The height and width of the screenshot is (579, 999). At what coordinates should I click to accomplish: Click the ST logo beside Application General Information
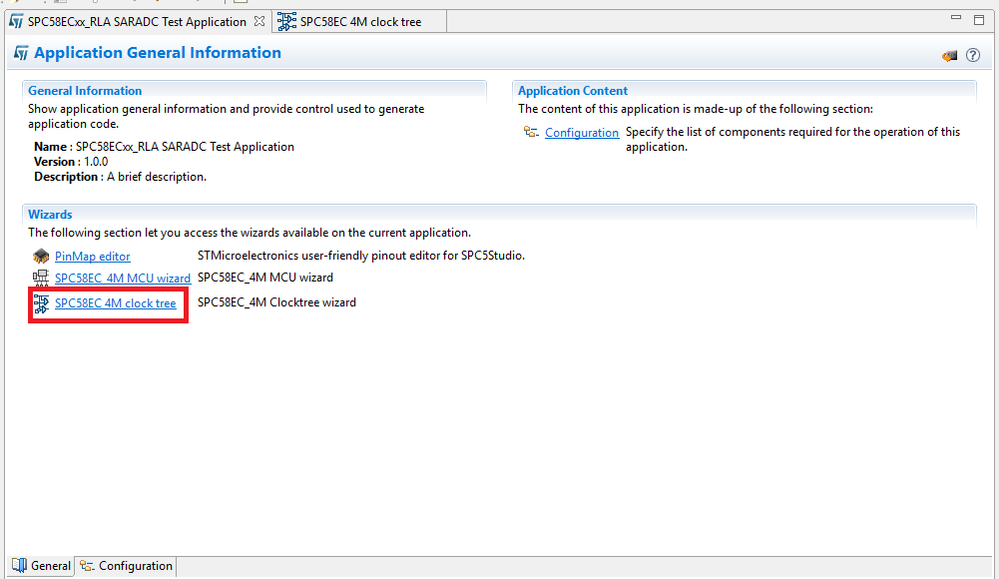tap(21, 53)
